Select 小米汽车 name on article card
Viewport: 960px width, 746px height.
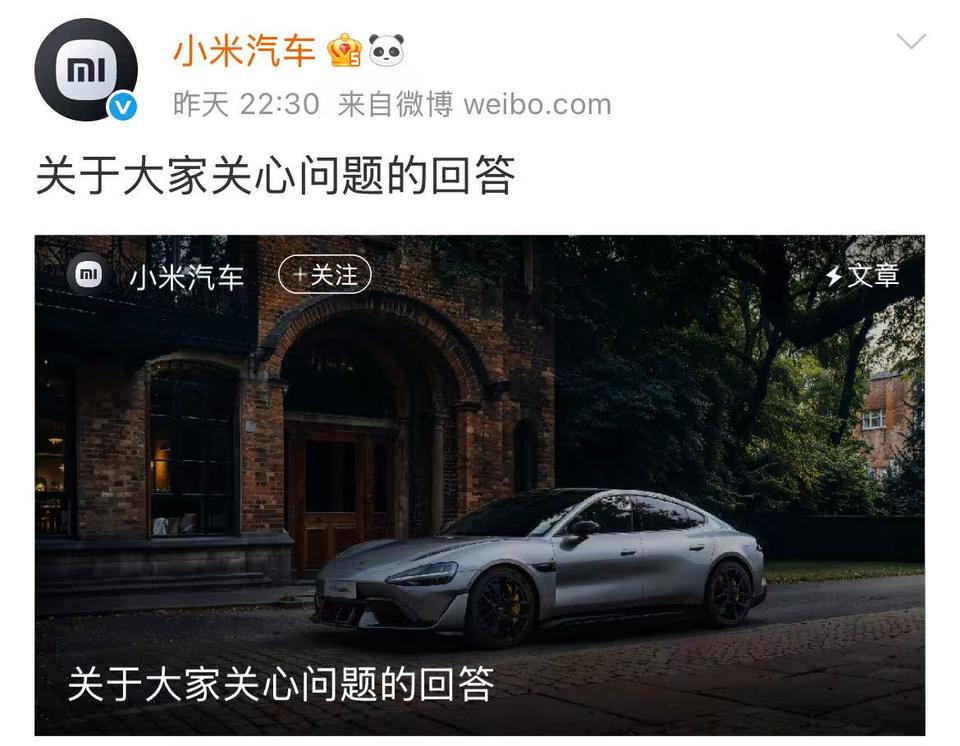(x=187, y=277)
